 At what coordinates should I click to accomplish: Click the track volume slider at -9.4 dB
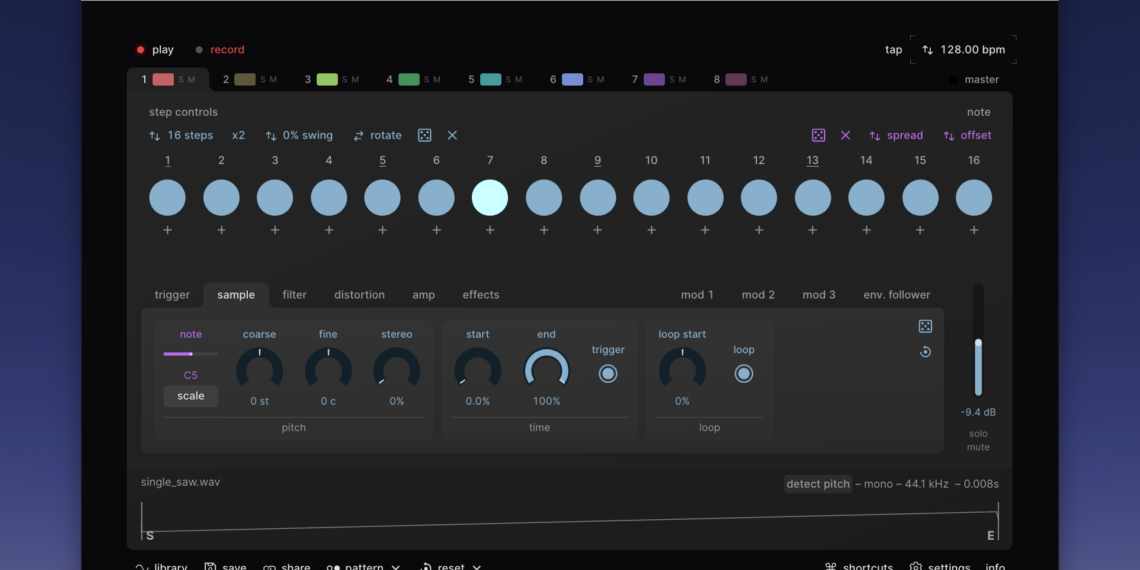978,367
